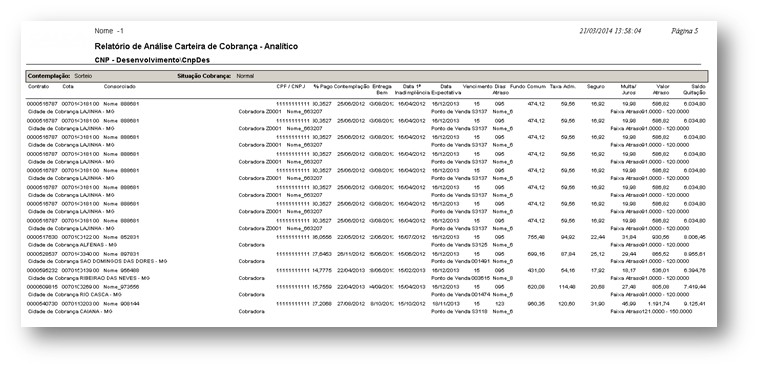Image resolution: width=759 pixels, height=369 pixels.
Task: Click the 'Taxa Adm.' column header
Action: pyautogui.click(x=562, y=87)
